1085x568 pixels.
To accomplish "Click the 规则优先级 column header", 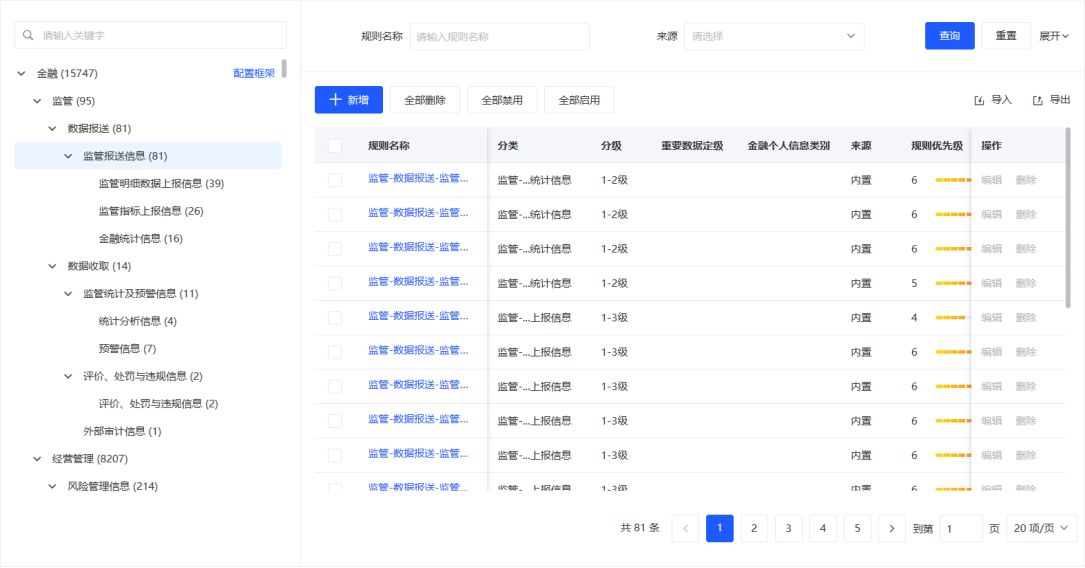I will click(937, 146).
